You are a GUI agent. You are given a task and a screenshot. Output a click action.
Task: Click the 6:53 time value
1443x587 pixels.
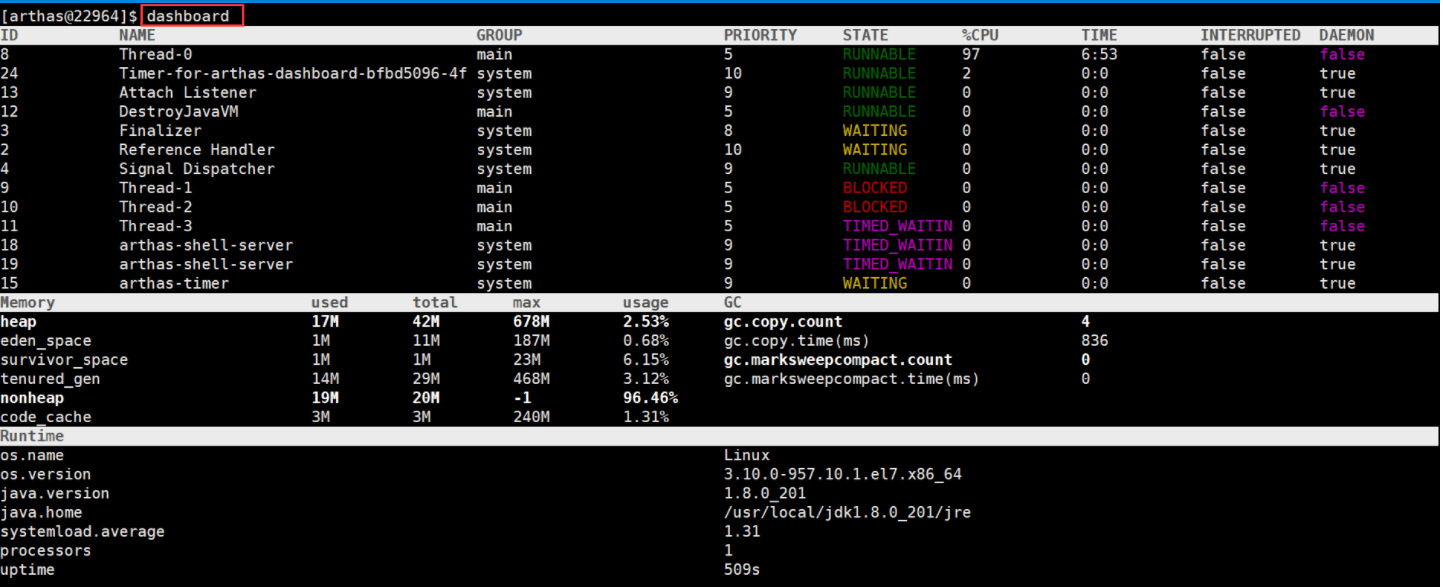click(x=1099, y=54)
